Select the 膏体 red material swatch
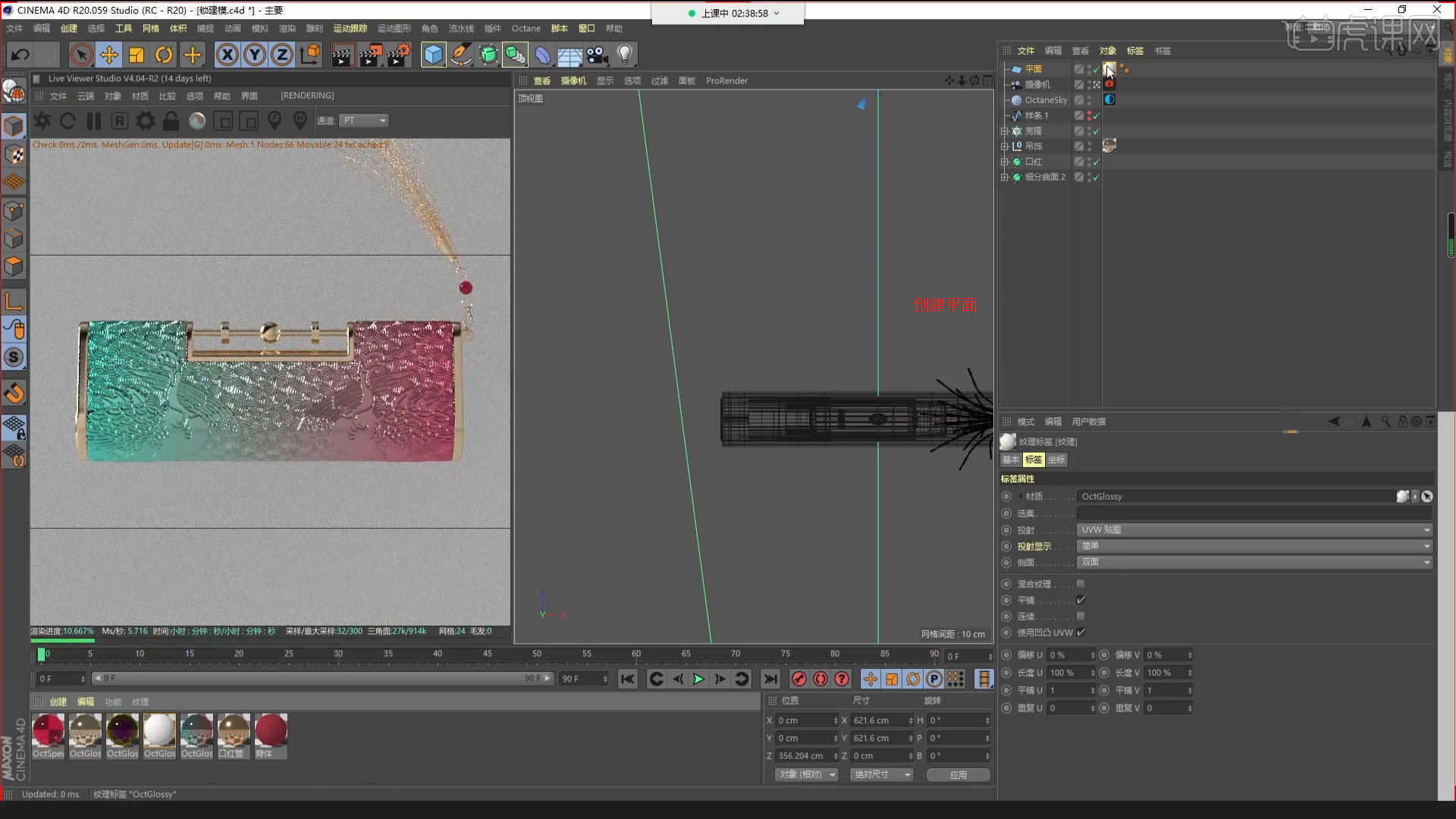The height and width of the screenshot is (819, 1456). click(271, 736)
